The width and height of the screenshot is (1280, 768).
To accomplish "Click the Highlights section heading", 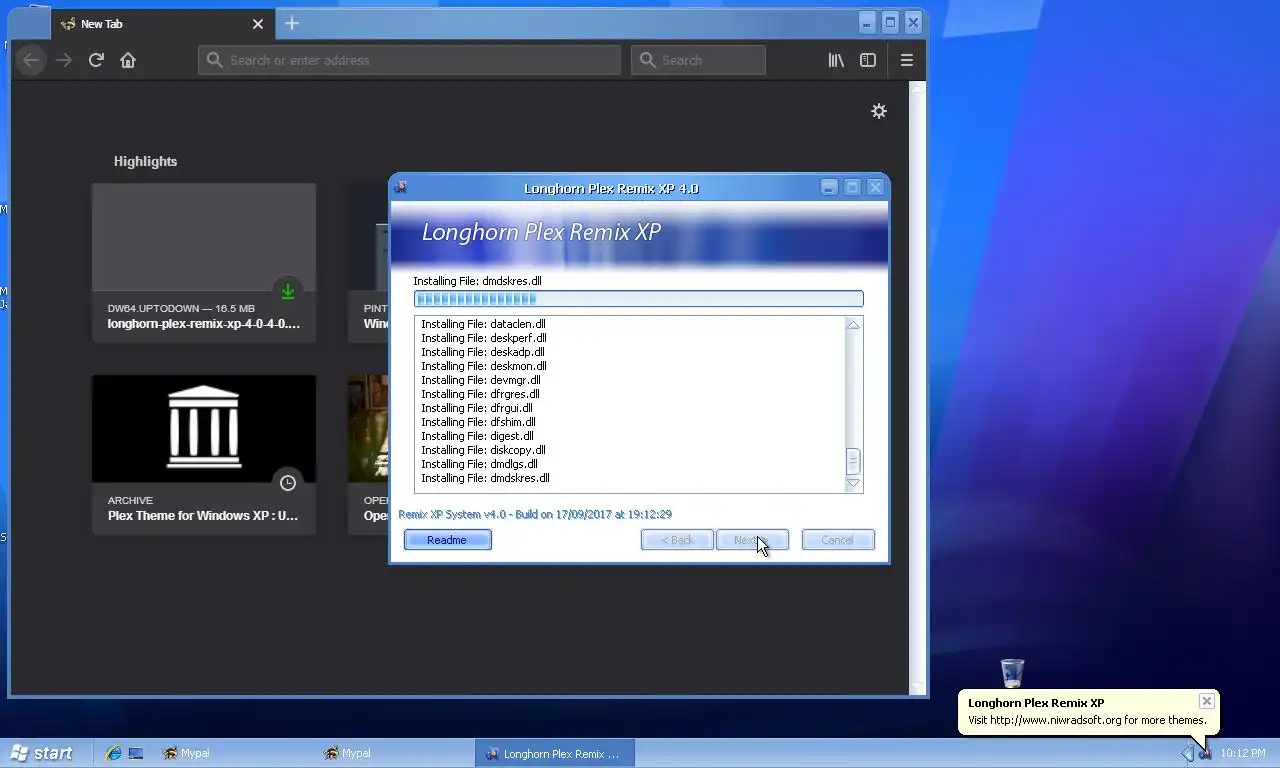I will tap(145, 161).
